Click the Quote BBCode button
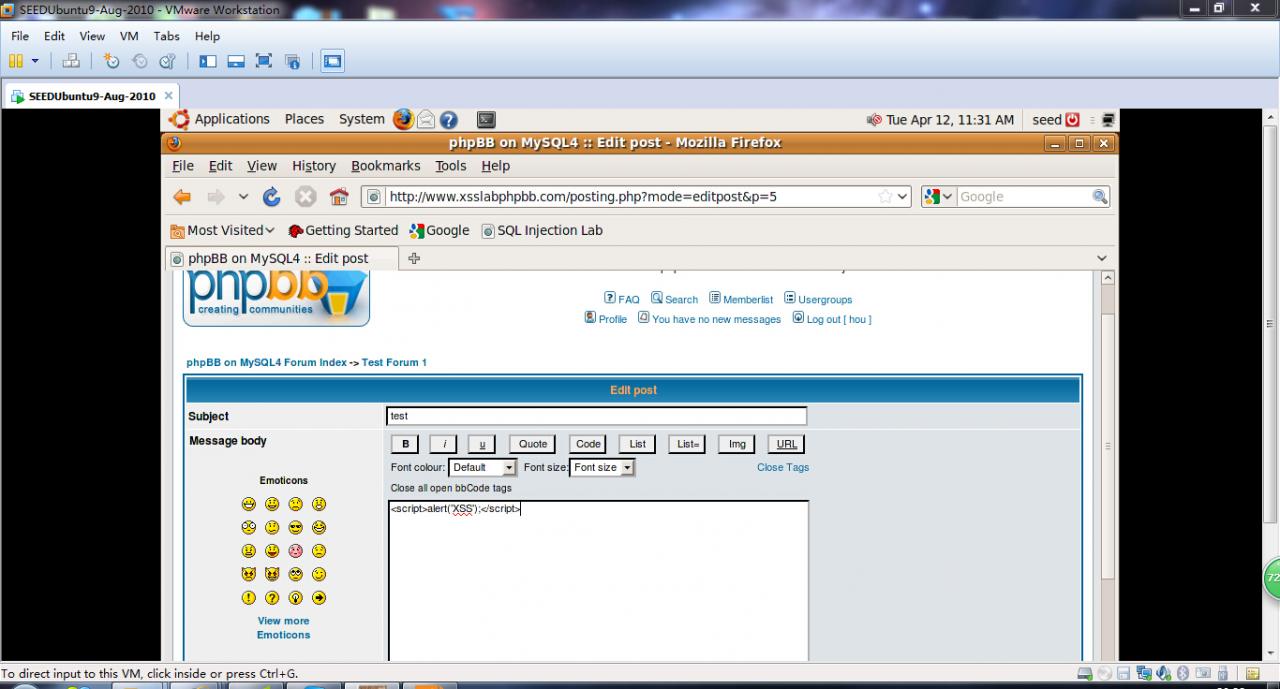Image resolution: width=1280 pixels, height=689 pixels. pos(532,444)
